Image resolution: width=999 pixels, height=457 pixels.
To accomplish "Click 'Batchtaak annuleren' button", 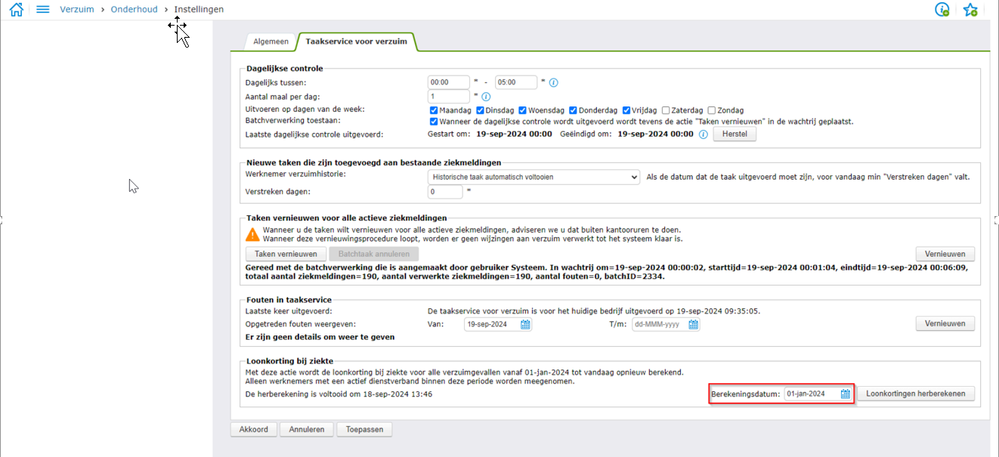I will (374, 254).
